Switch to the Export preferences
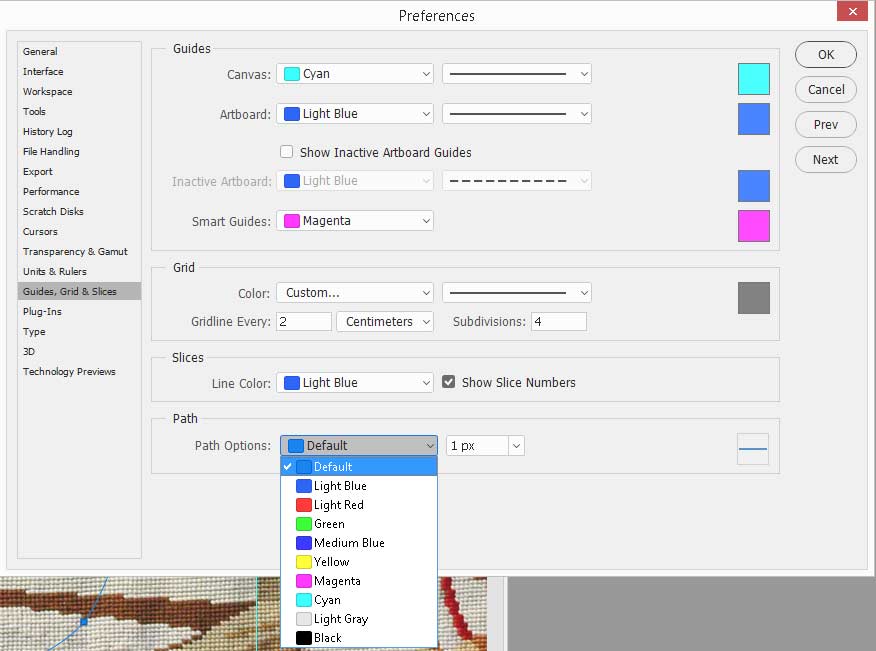Image resolution: width=876 pixels, height=651 pixels. (x=37, y=172)
